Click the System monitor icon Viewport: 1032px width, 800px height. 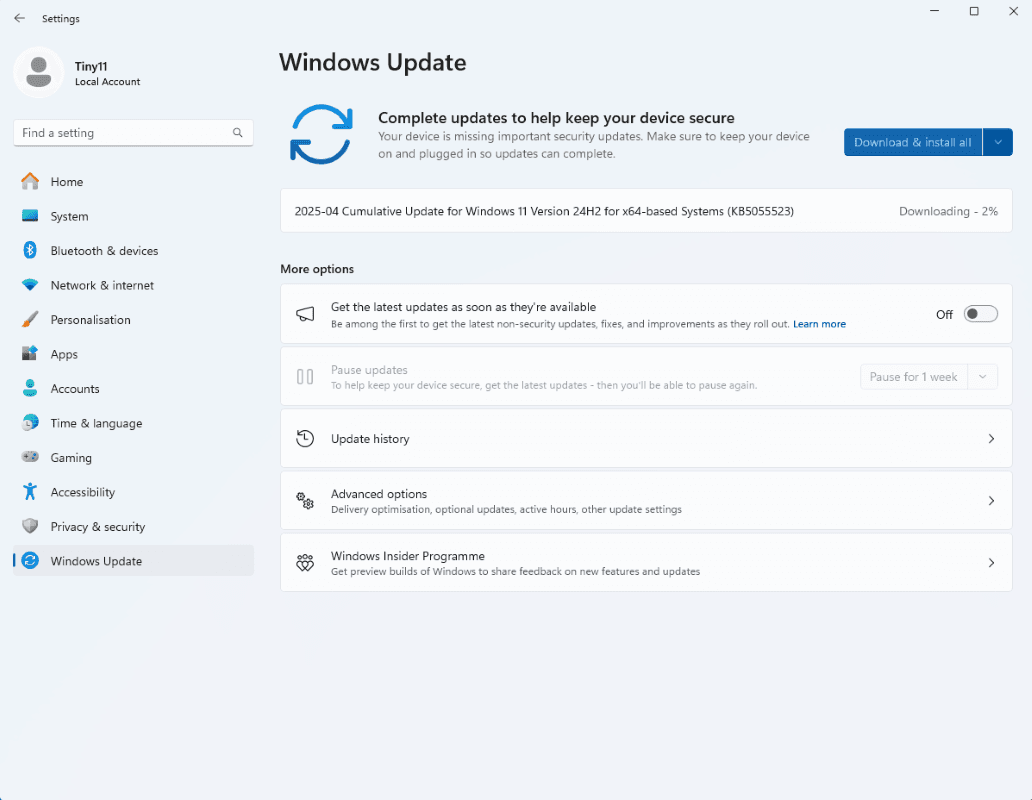30,216
